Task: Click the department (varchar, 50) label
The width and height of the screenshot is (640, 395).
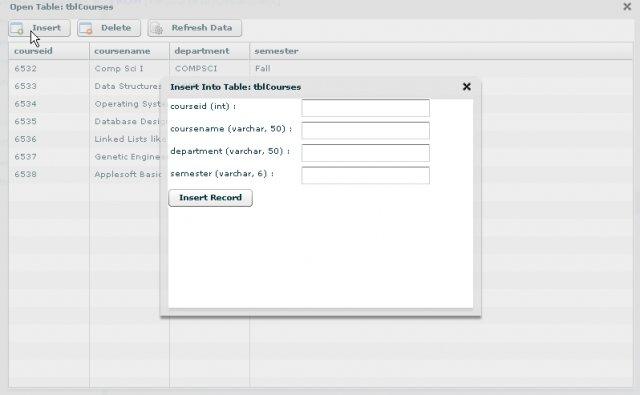Action: point(230,151)
